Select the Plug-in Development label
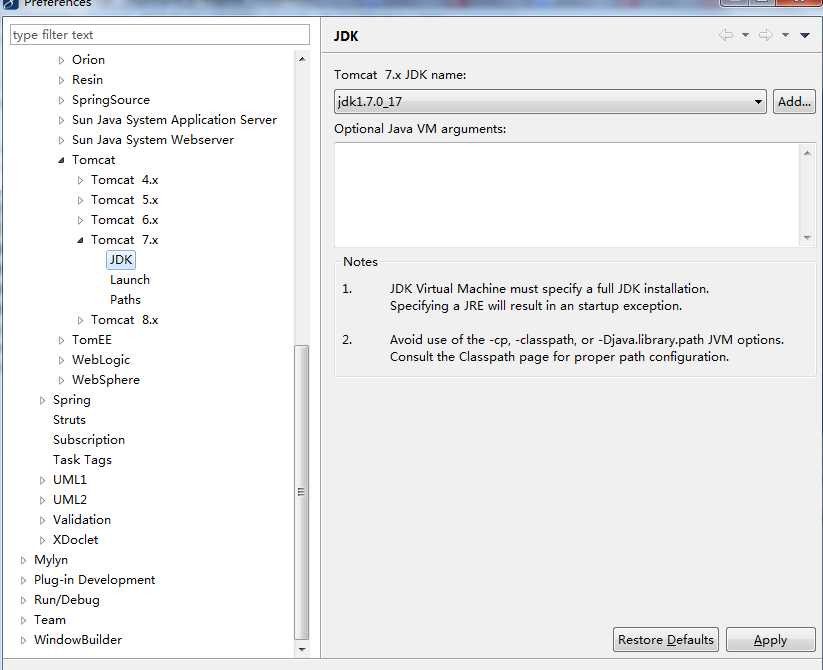 (94, 580)
